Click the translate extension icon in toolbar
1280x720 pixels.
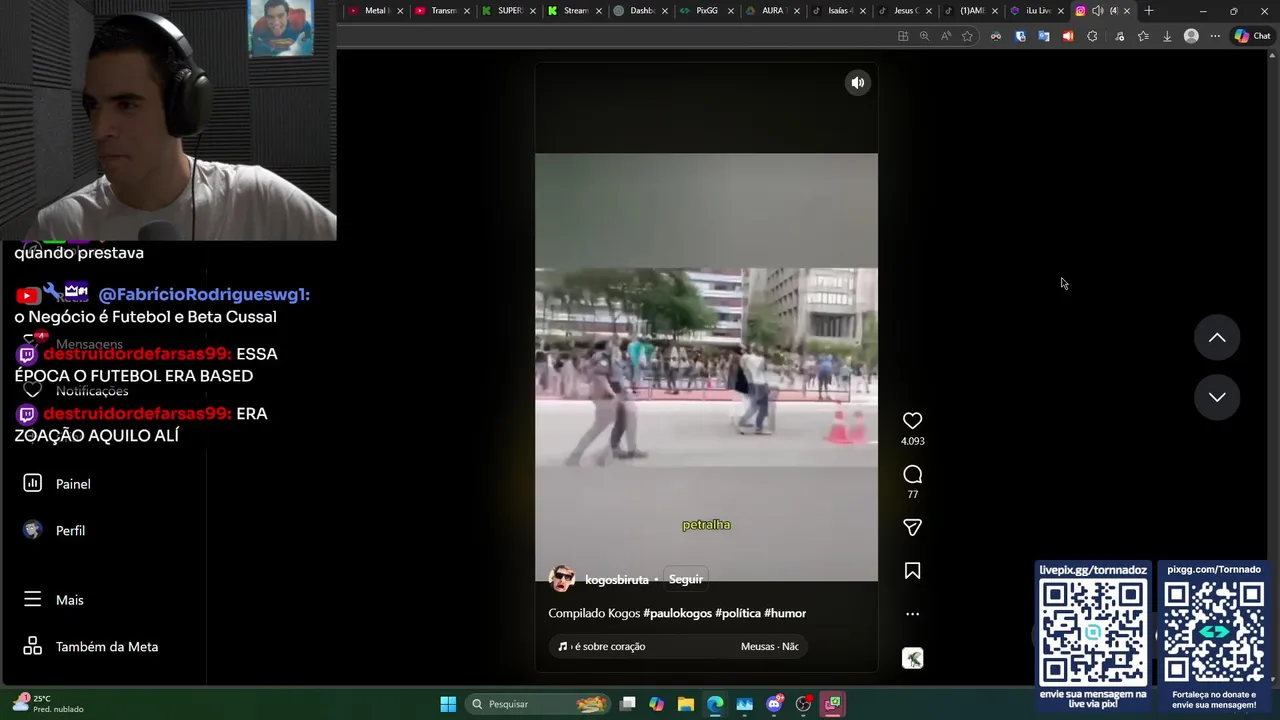(1044, 36)
